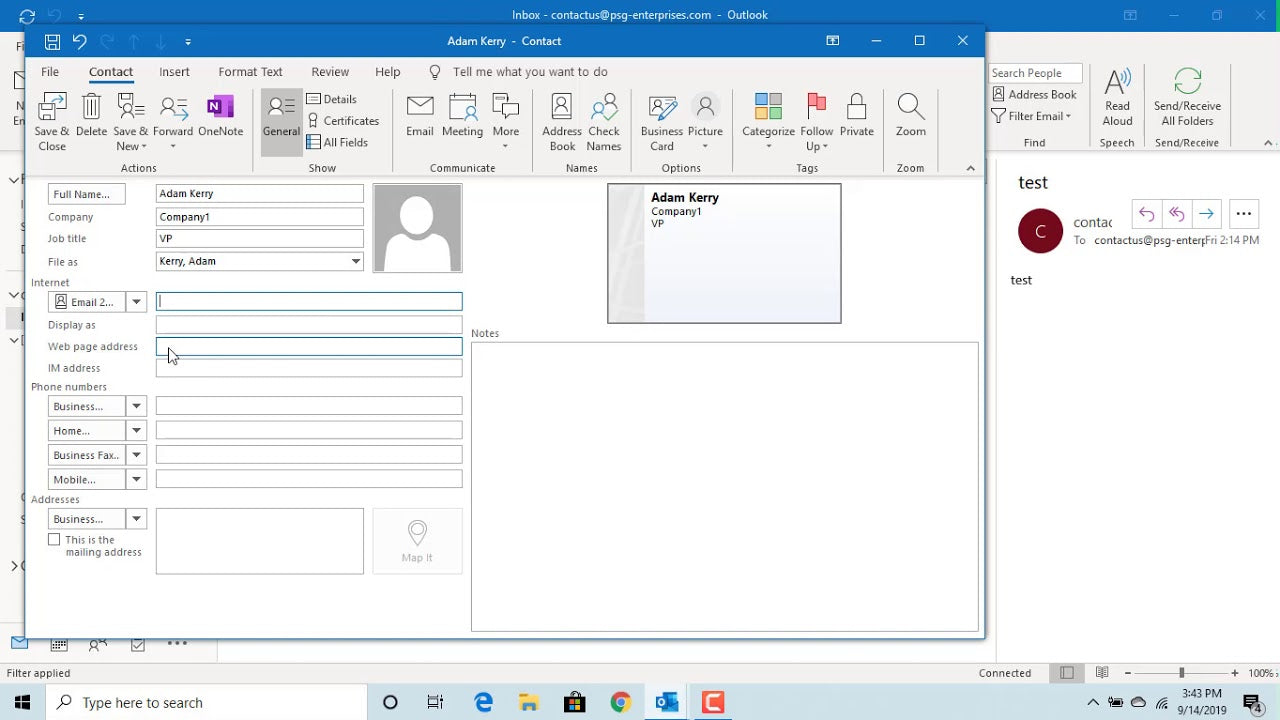
Task: Click Map It for the business address
Action: [417, 540]
